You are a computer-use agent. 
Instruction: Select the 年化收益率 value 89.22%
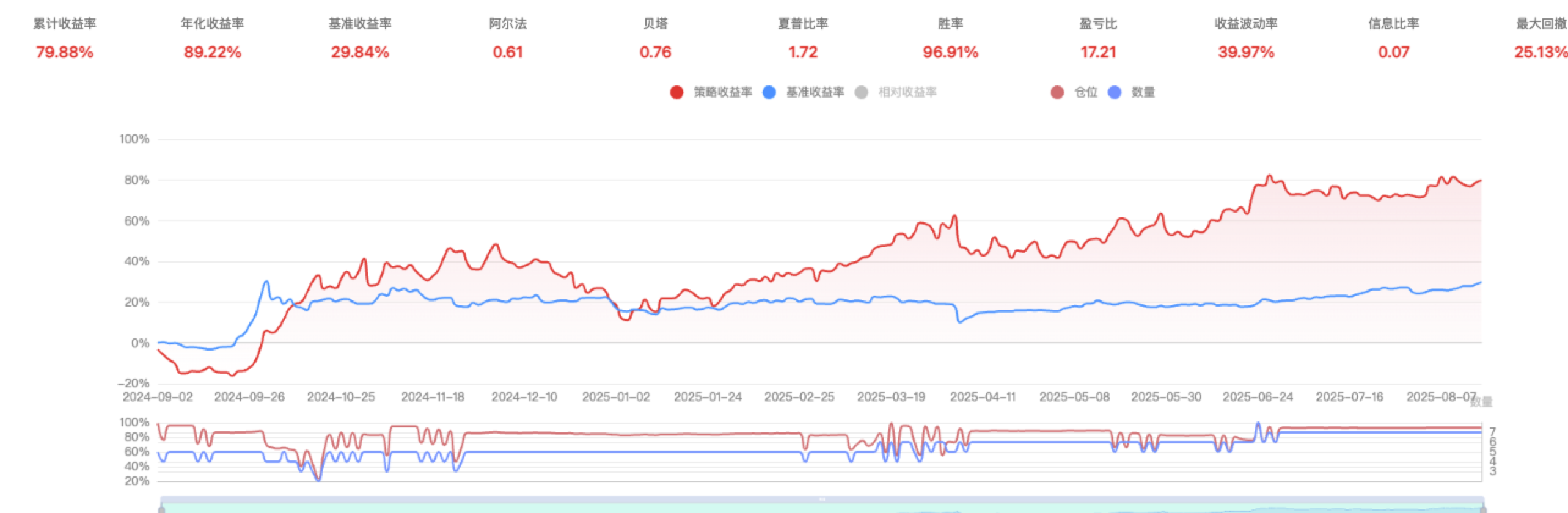[213, 53]
